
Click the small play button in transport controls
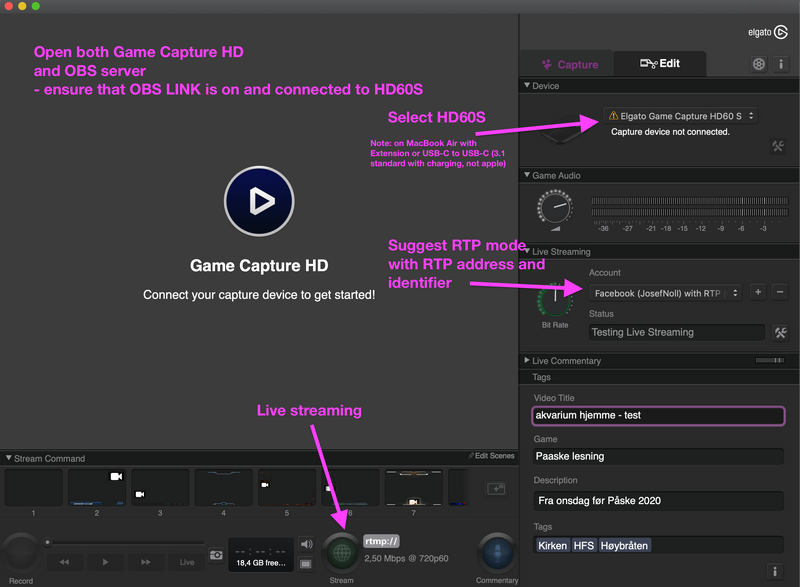pos(105,562)
